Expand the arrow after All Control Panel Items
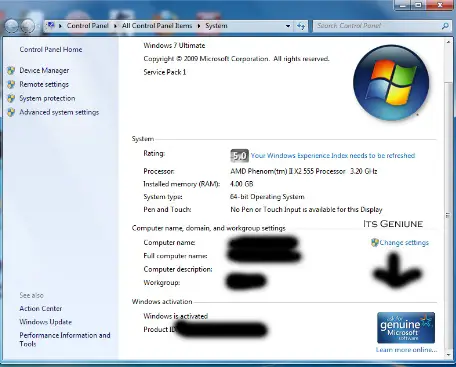Image resolution: width=456 pixels, height=367 pixels. pyautogui.click(x=199, y=26)
